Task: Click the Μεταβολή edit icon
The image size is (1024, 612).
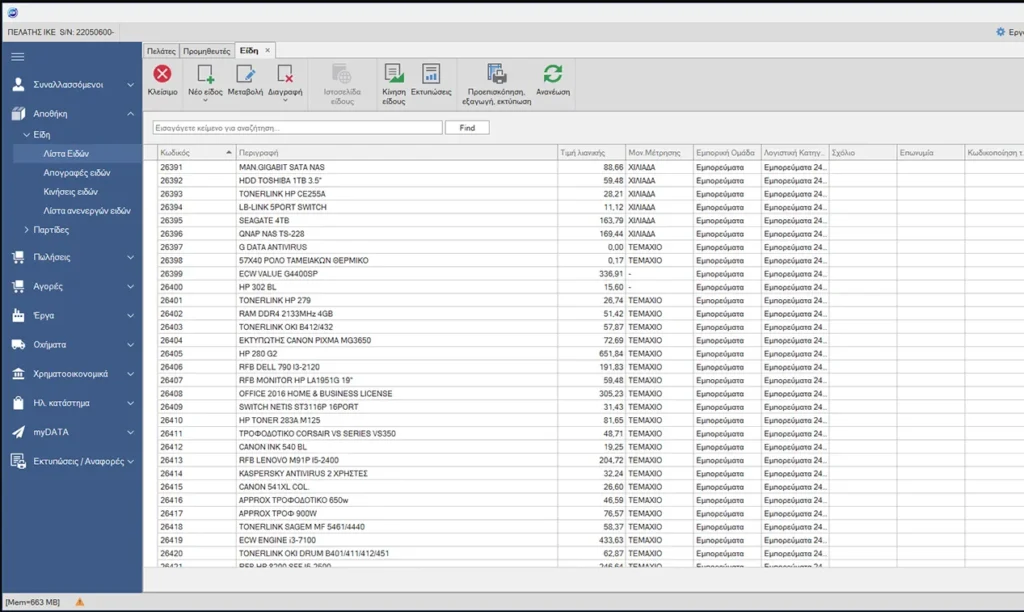Action: pyautogui.click(x=246, y=74)
